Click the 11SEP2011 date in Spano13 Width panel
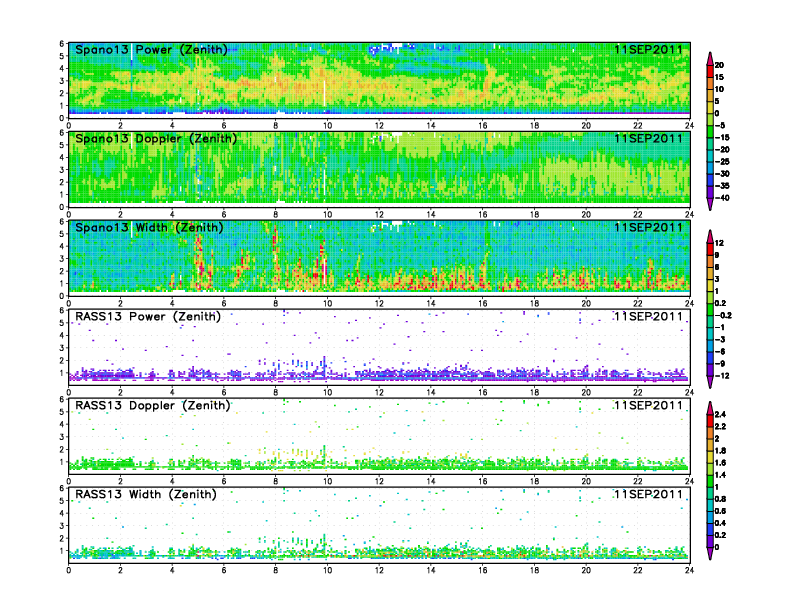The width and height of the screenshot is (792, 612). pos(649,228)
